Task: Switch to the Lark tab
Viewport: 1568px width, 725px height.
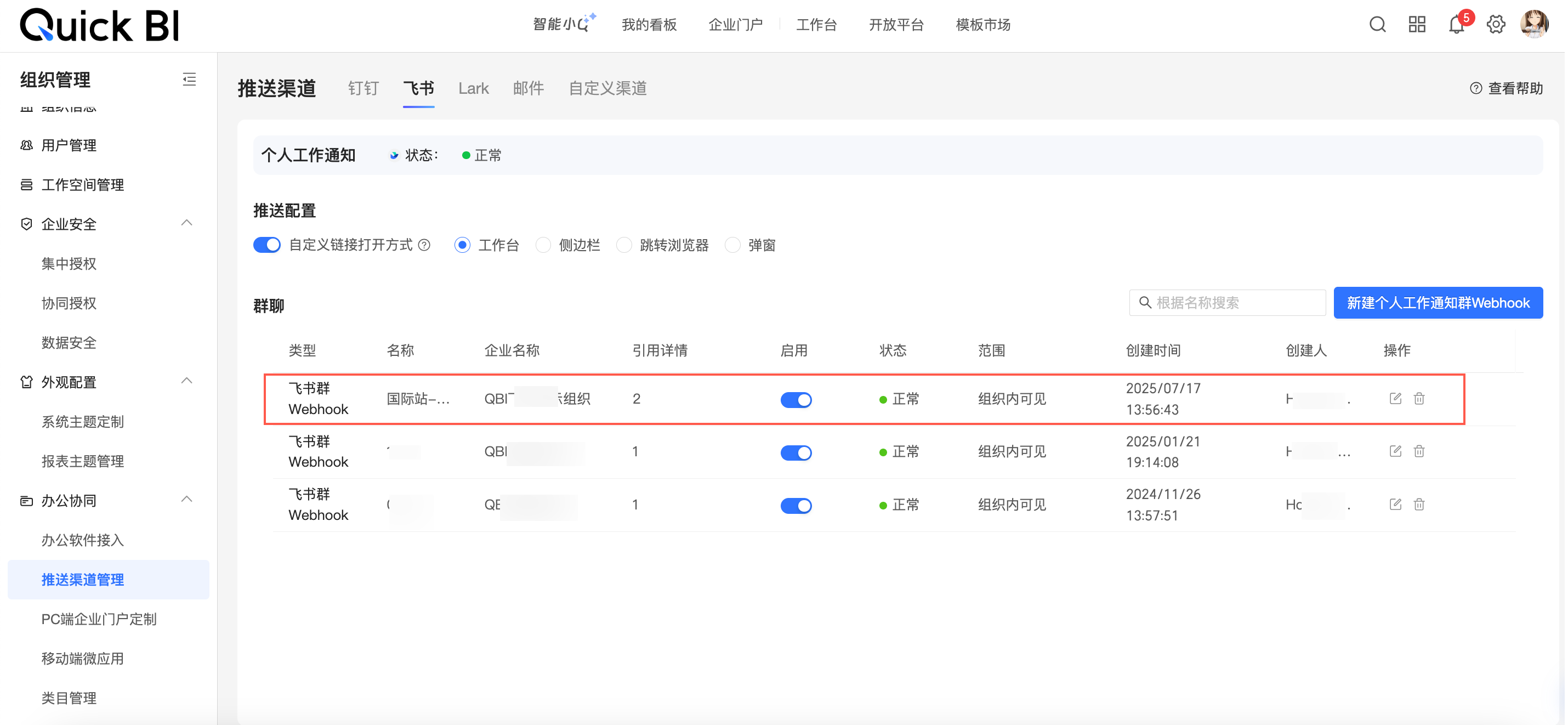Action: click(473, 88)
